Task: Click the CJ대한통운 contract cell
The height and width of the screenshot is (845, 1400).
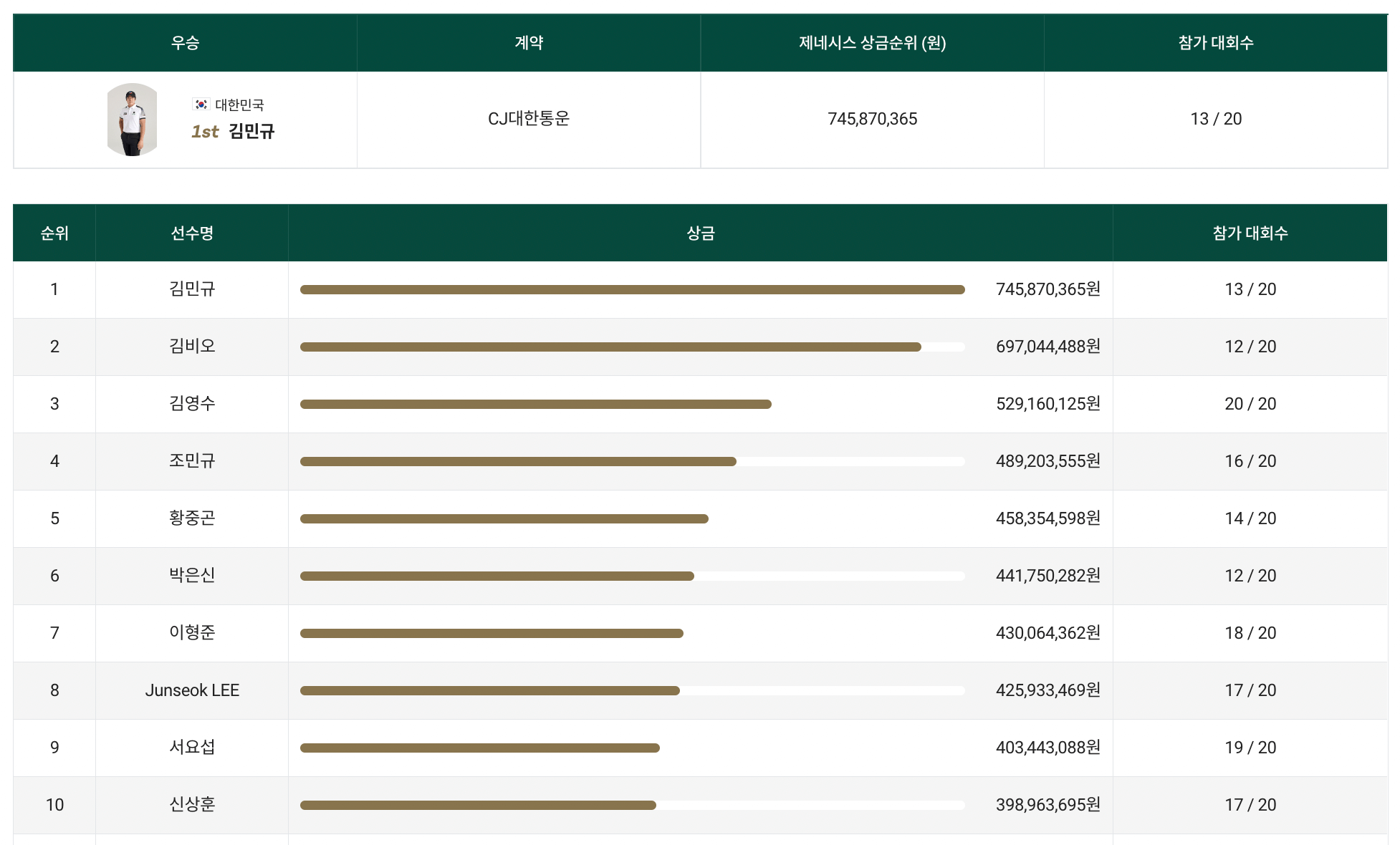Action: coord(528,119)
